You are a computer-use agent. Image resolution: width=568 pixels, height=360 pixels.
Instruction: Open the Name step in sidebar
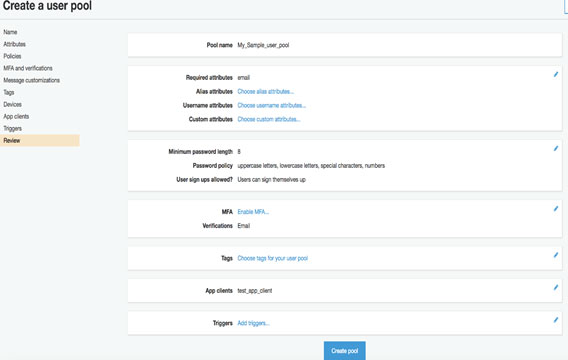coord(10,32)
